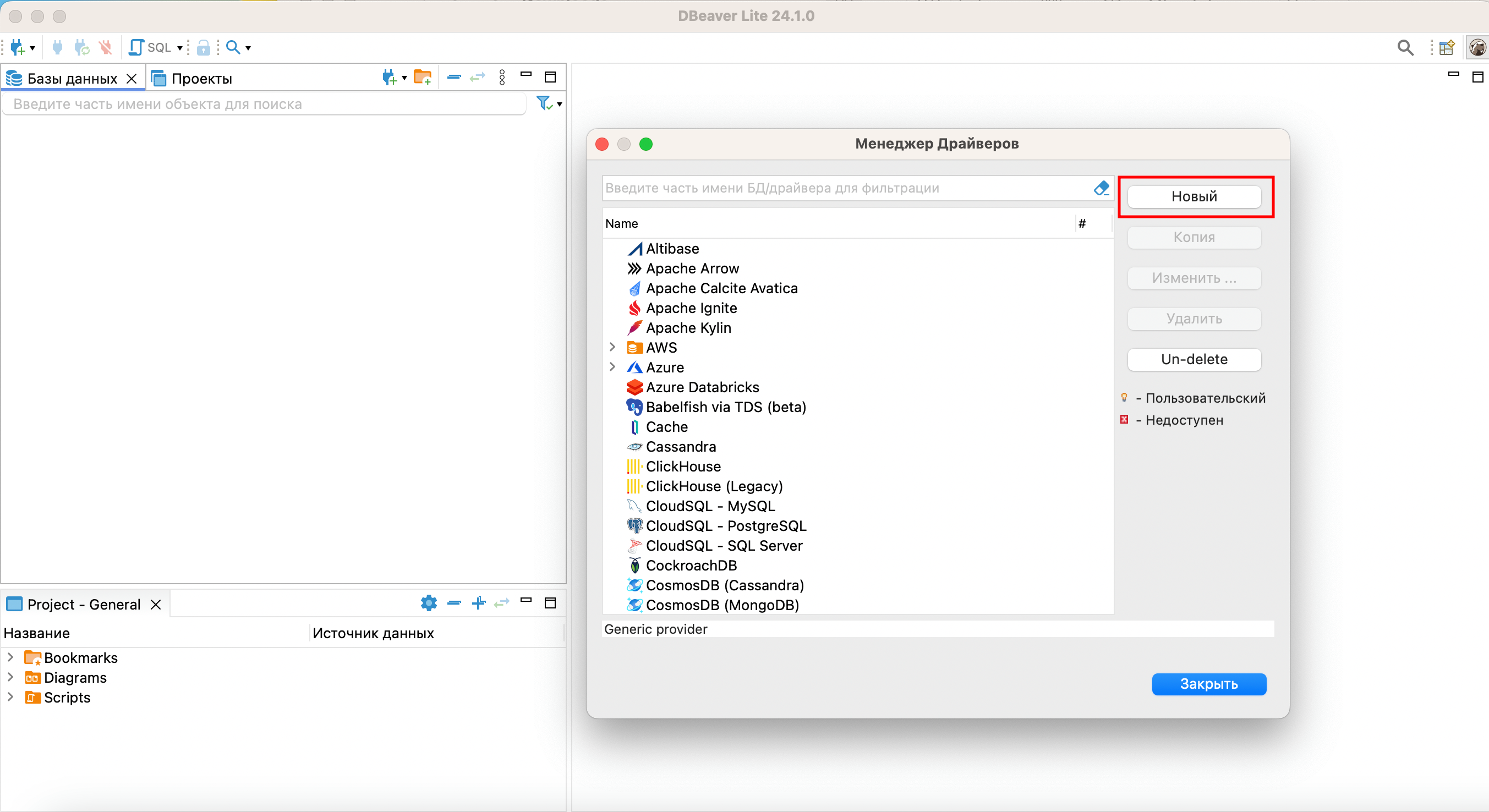Click the plus icon in Project panel toolbar
1489x812 pixels.
[478, 603]
